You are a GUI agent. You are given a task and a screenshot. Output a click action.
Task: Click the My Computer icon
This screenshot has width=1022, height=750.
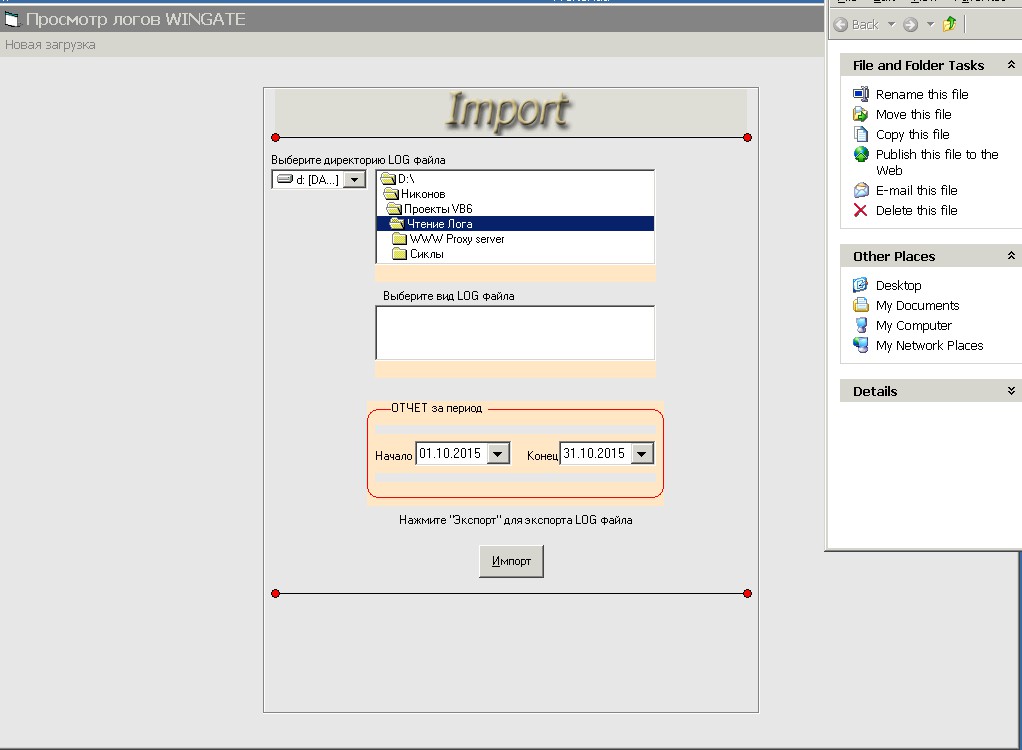pyautogui.click(x=861, y=325)
